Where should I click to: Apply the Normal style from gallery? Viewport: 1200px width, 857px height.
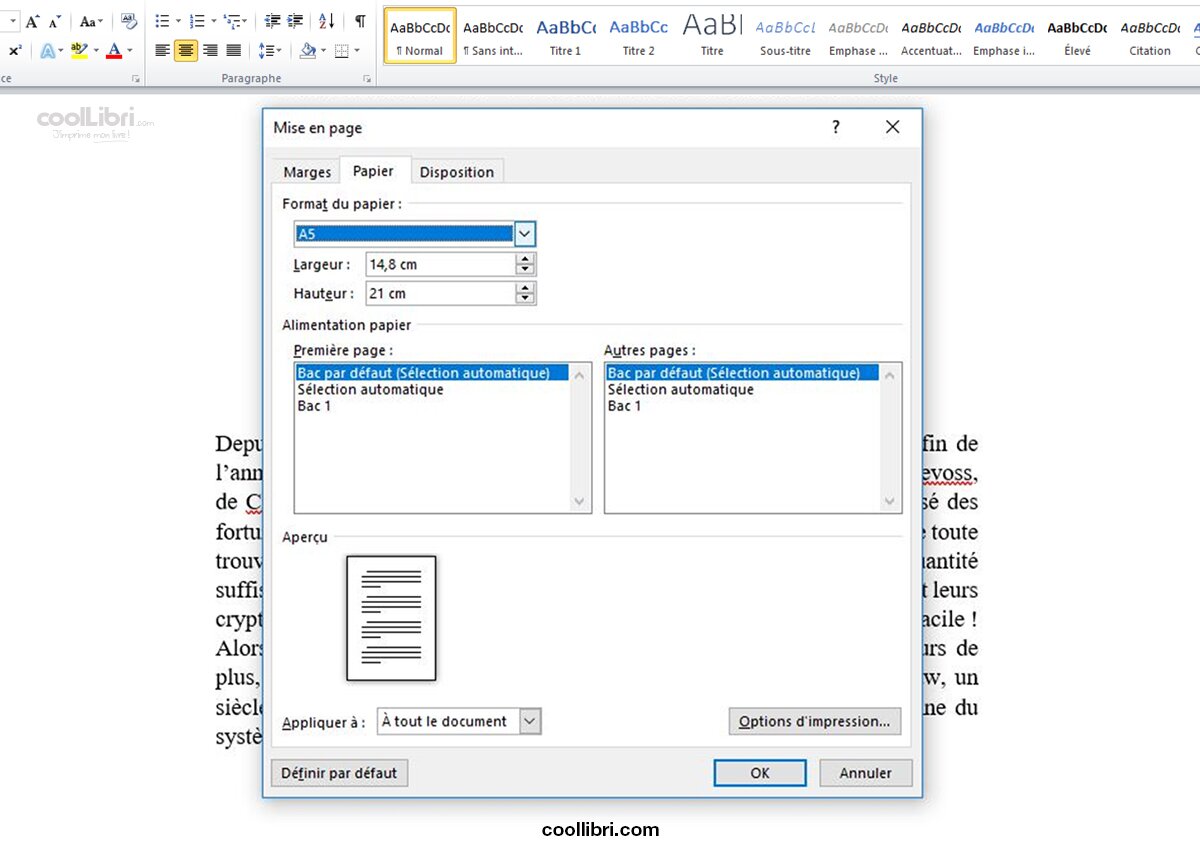click(x=420, y=36)
